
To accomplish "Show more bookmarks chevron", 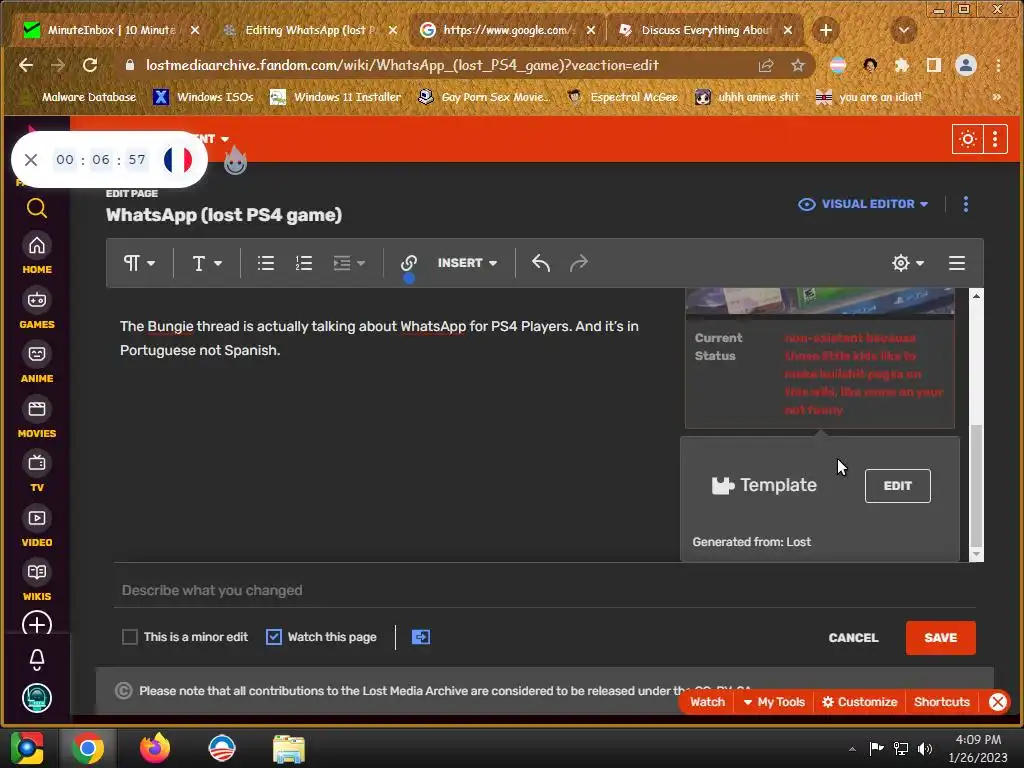I will [997, 97].
